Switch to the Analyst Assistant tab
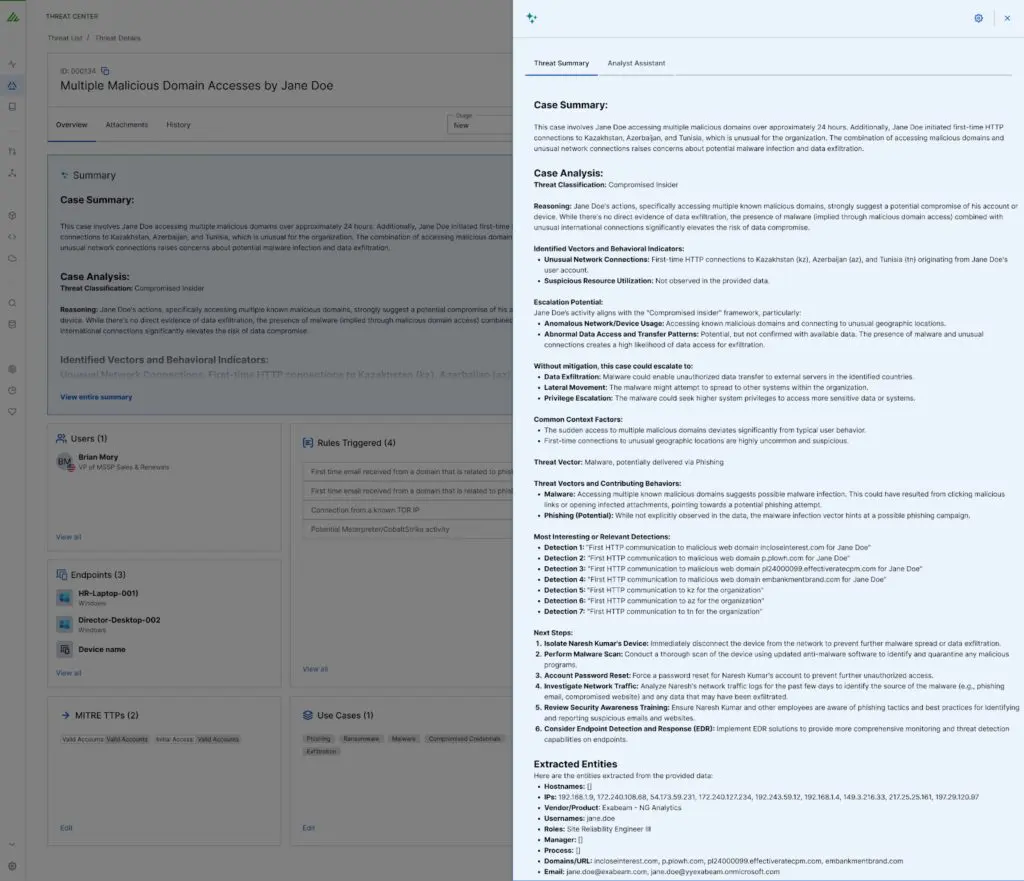The height and width of the screenshot is (881, 1024). [x=636, y=63]
